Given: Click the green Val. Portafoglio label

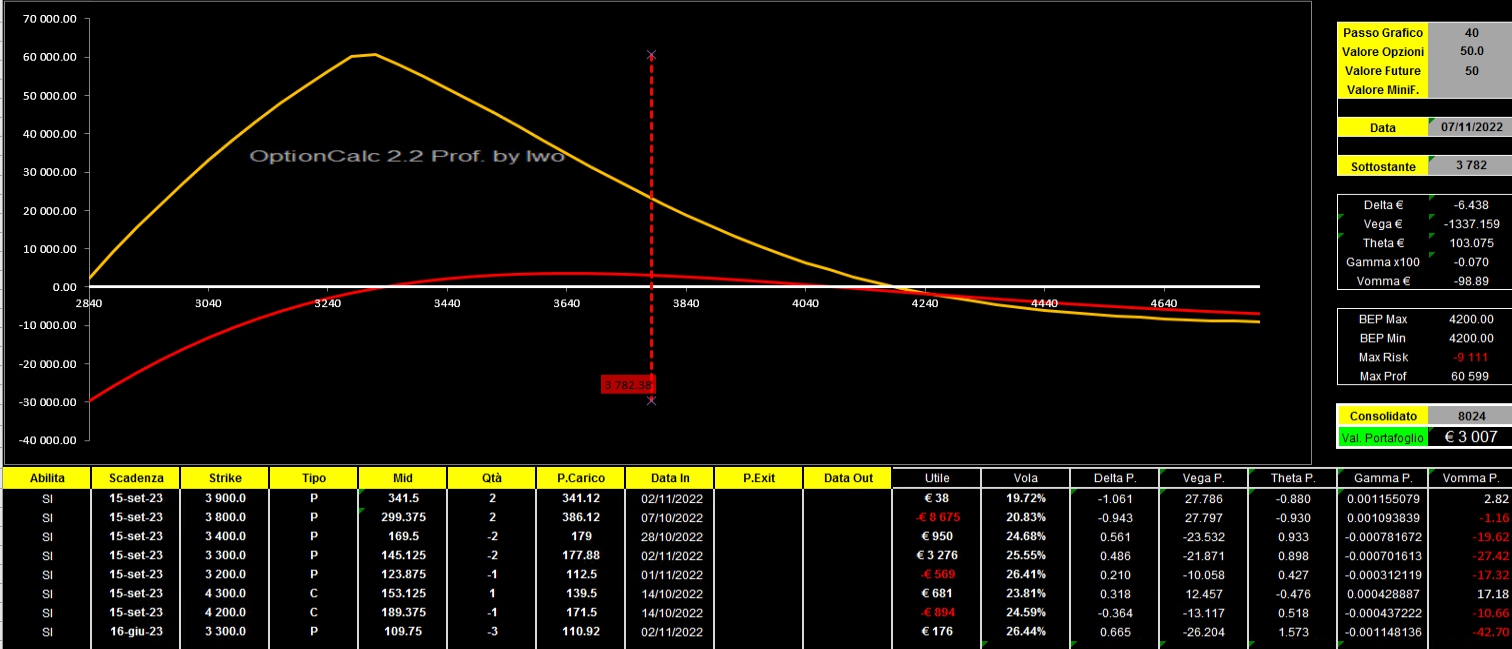Looking at the screenshot, I should click(x=1383, y=437).
